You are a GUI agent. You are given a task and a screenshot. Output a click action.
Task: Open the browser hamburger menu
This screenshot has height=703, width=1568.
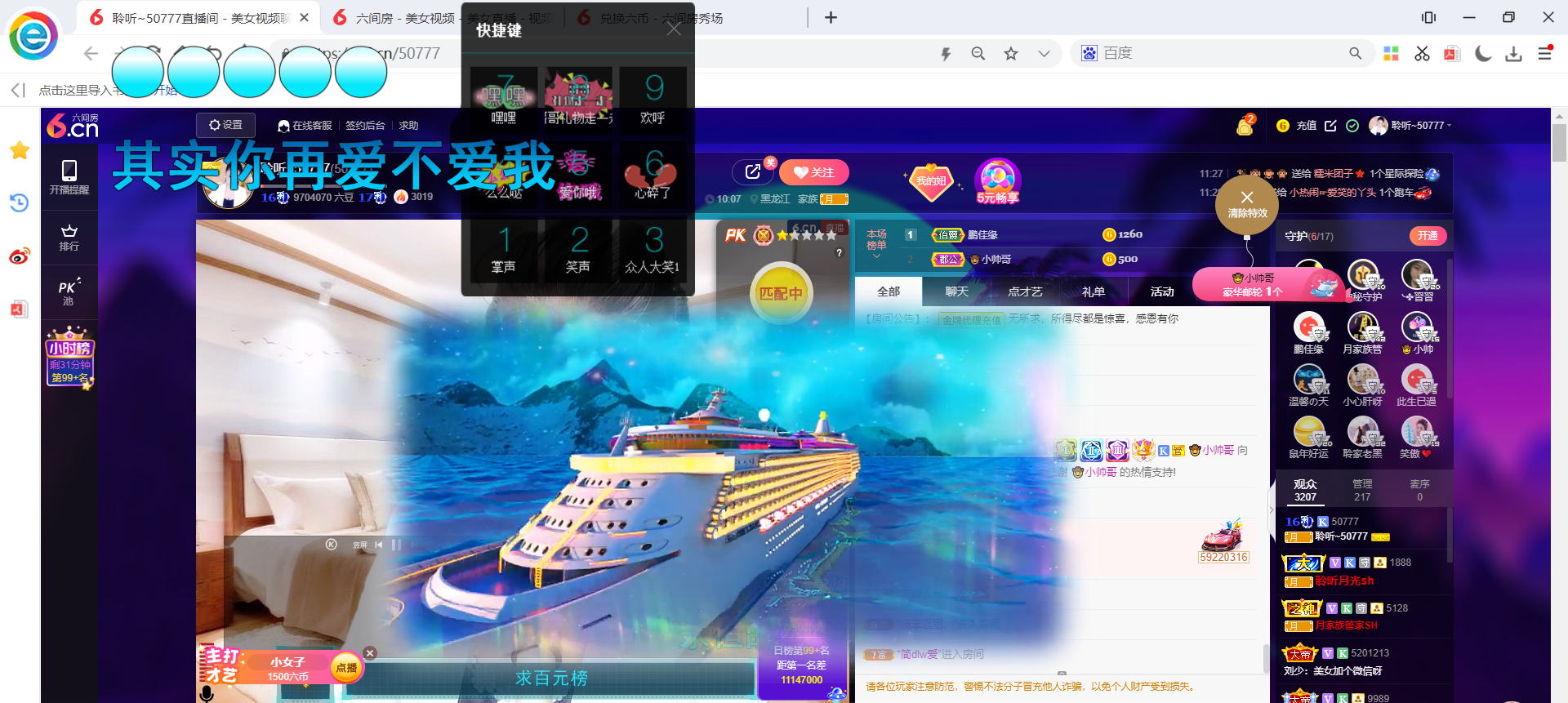[x=1544, y=54]
